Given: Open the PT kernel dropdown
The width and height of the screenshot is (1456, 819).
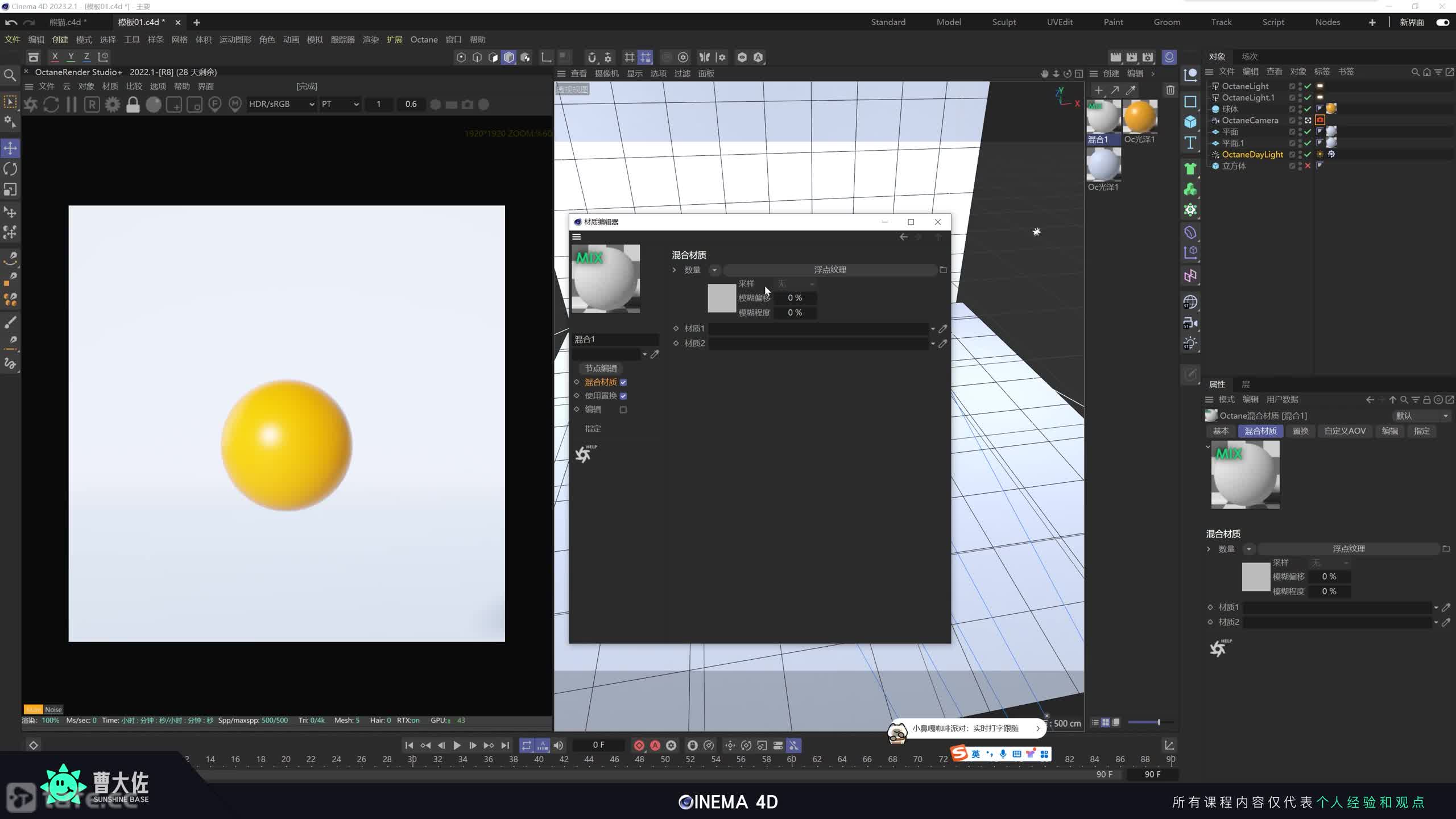Looking at the screenshot, I should pyautogui.click(x=340, y=104).
